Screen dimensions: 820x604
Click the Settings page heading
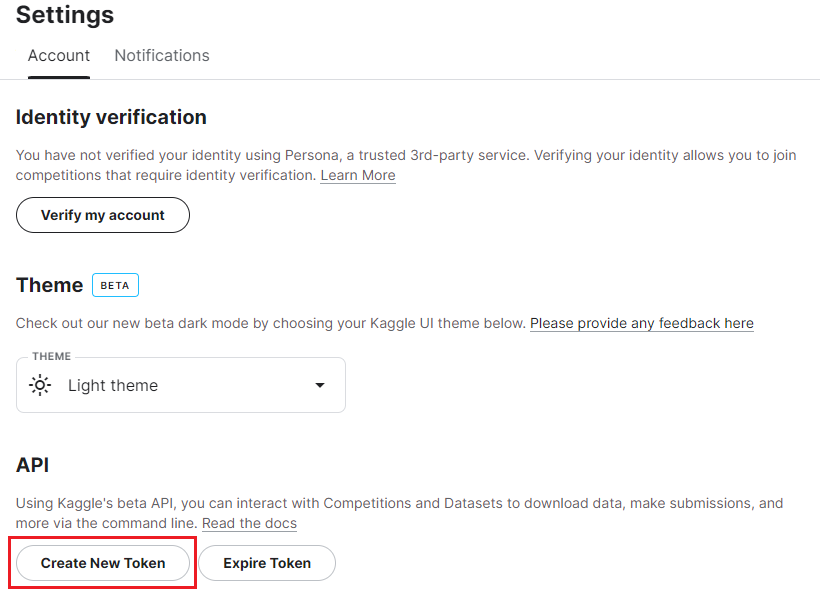(x=64, y=16)
